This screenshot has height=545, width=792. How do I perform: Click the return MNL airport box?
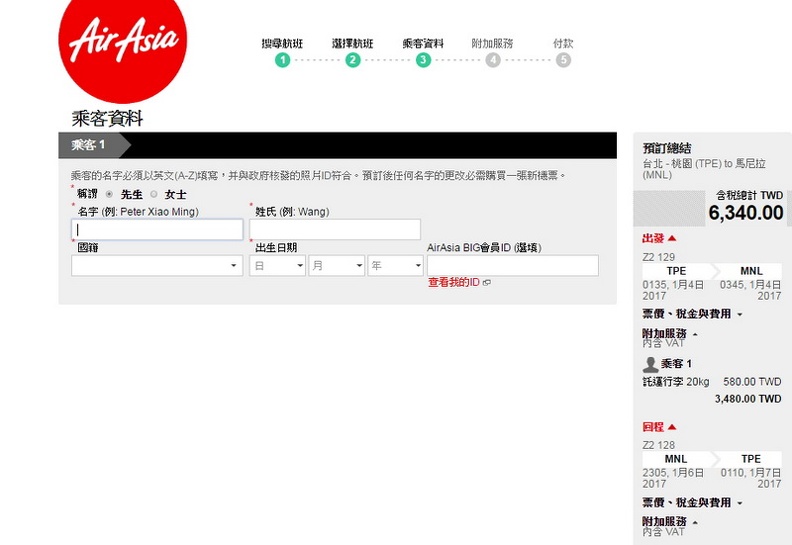click(x=676, y=459)
